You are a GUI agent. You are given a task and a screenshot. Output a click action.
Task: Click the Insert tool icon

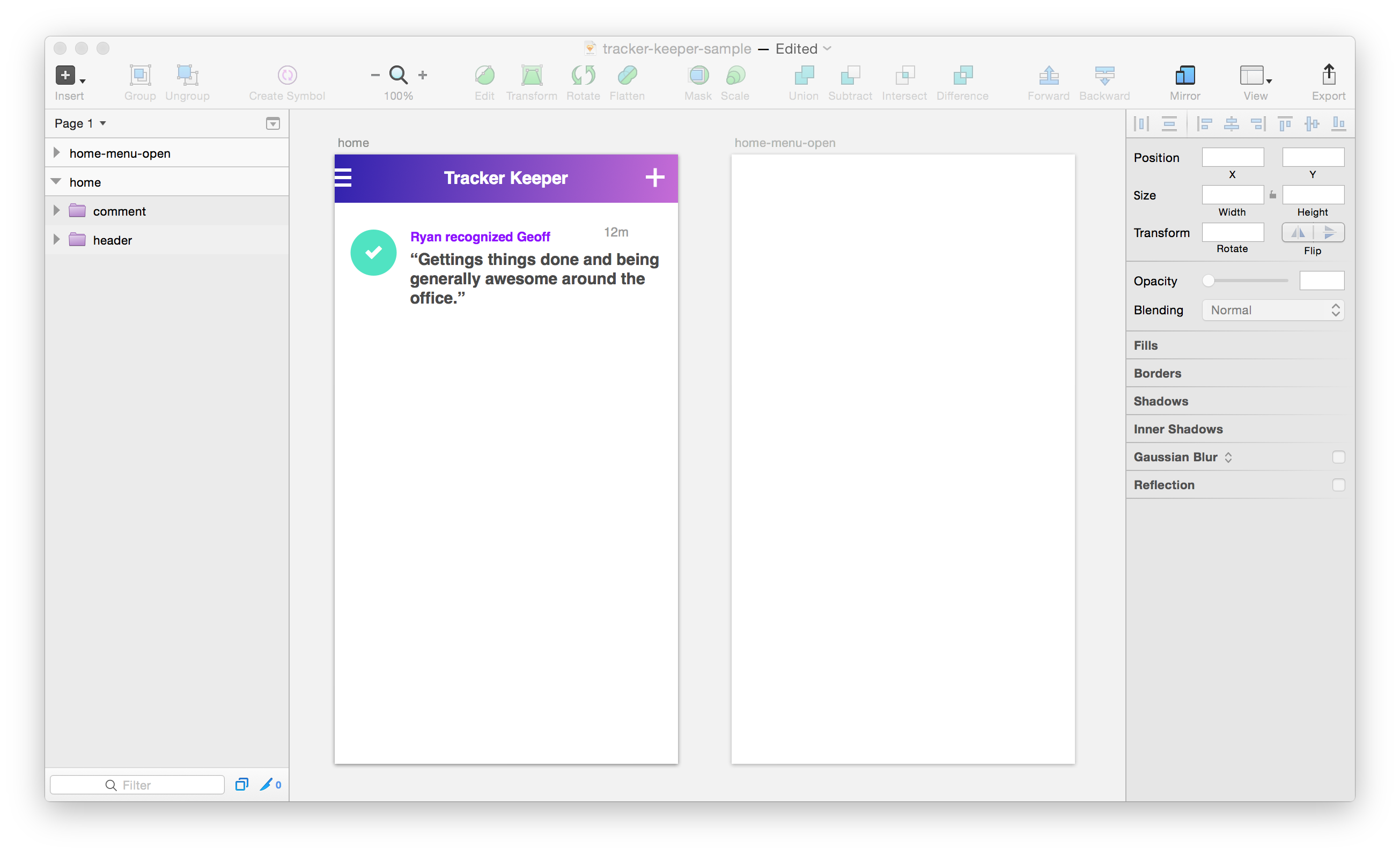point(65,75)
